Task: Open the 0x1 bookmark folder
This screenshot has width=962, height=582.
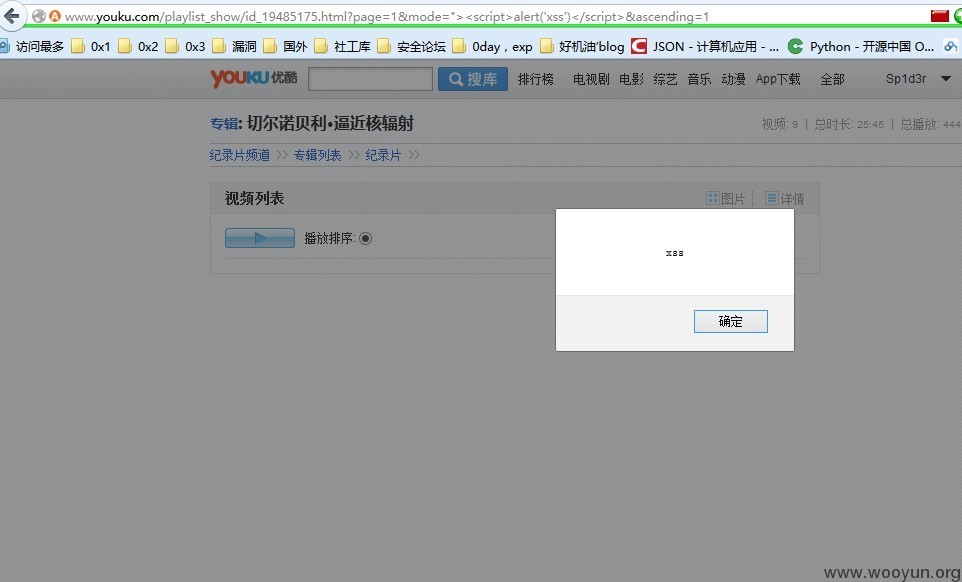Action: pos(91,47)
